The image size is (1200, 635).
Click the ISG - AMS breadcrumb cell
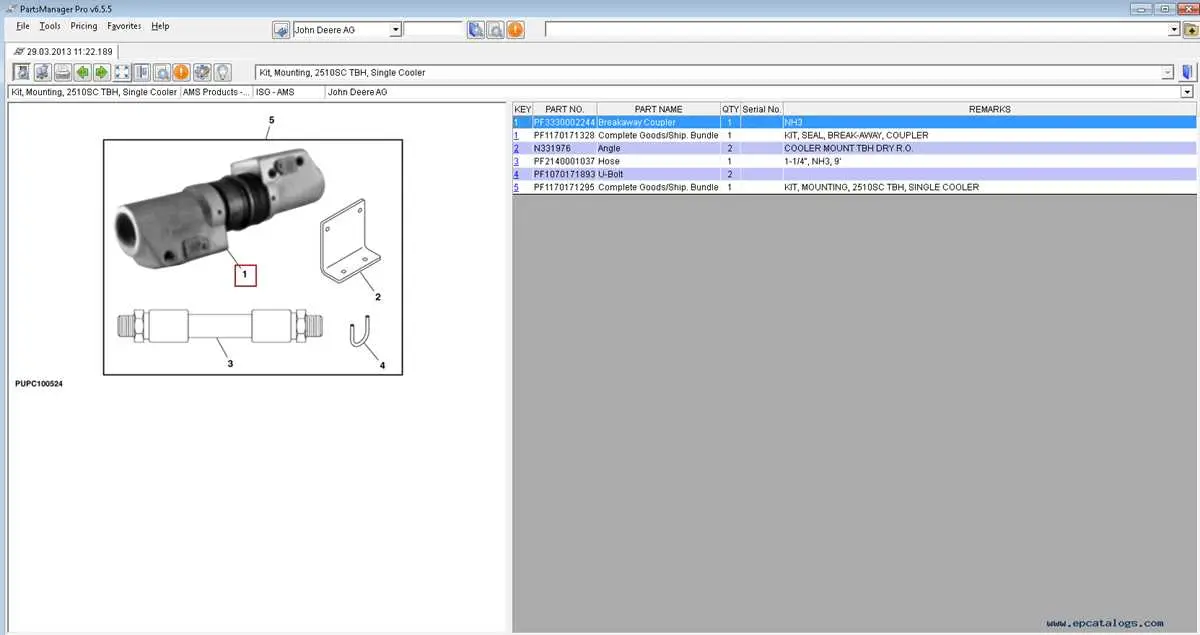289,92
